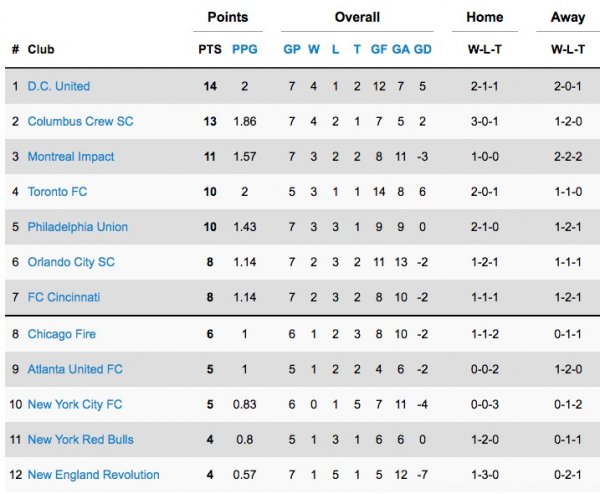Open the New England Revolution link
Image resolution: width=600 pixels, height=494 pixels.
pos(93,474)
